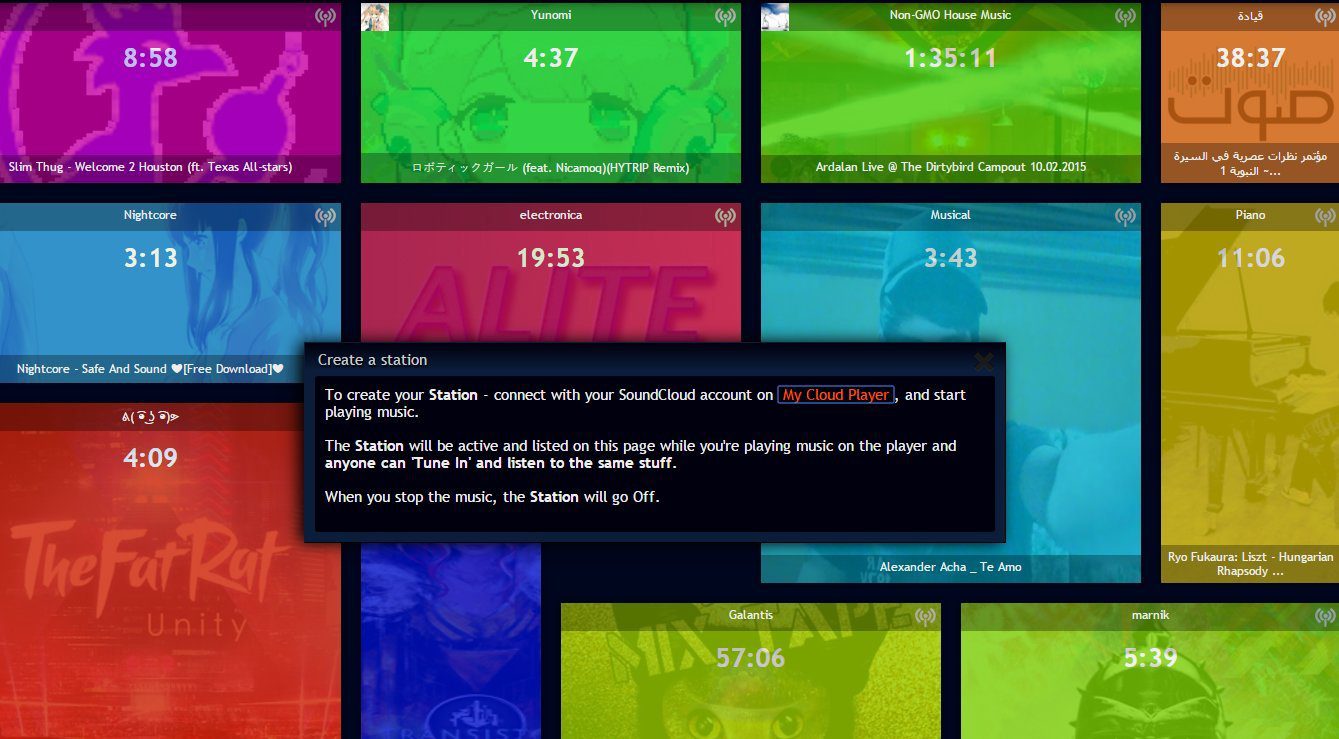Click Yunomi station avatar thumbnail

coord(375,17)
